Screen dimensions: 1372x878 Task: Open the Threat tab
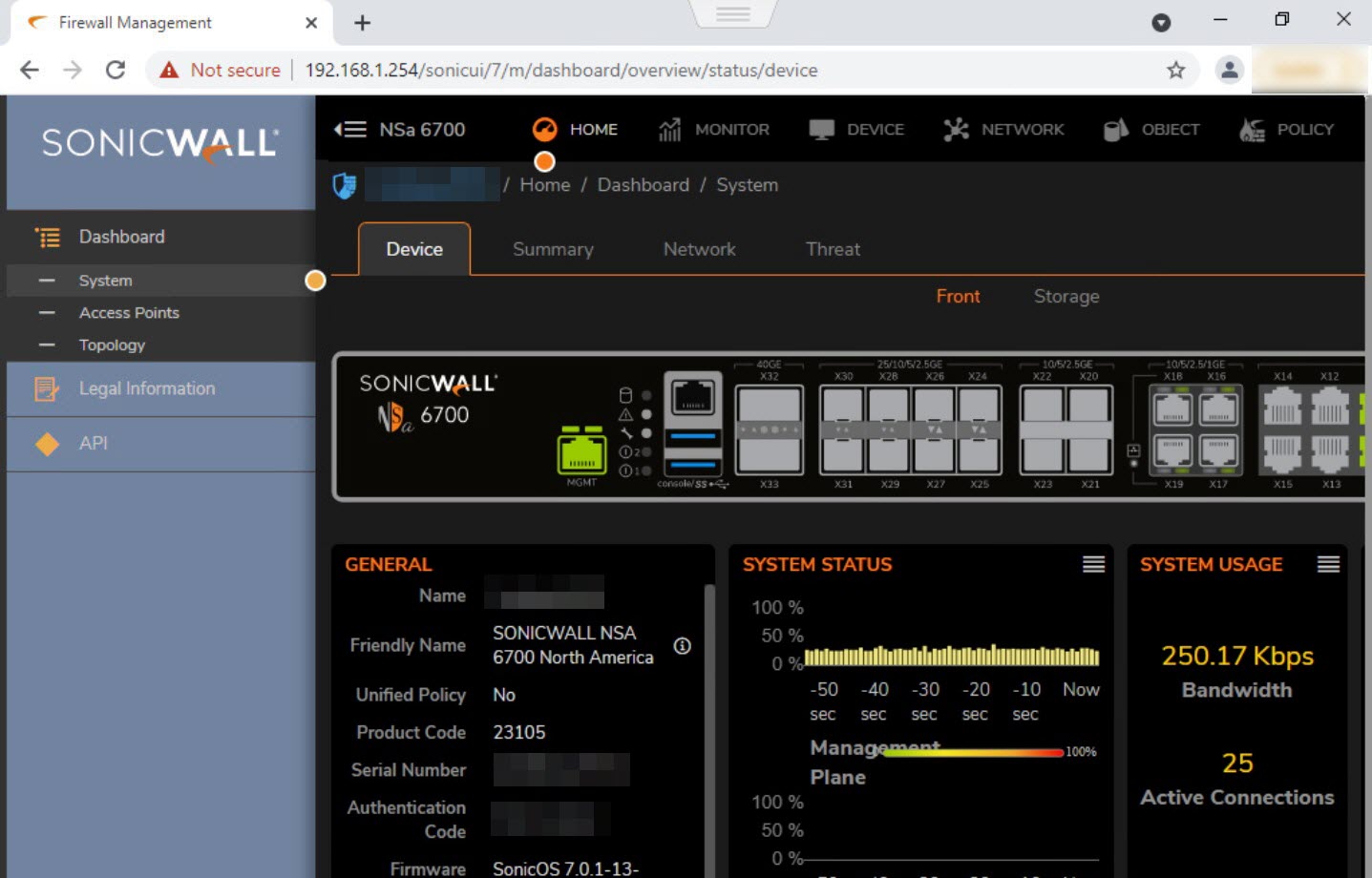pos(833,249)
